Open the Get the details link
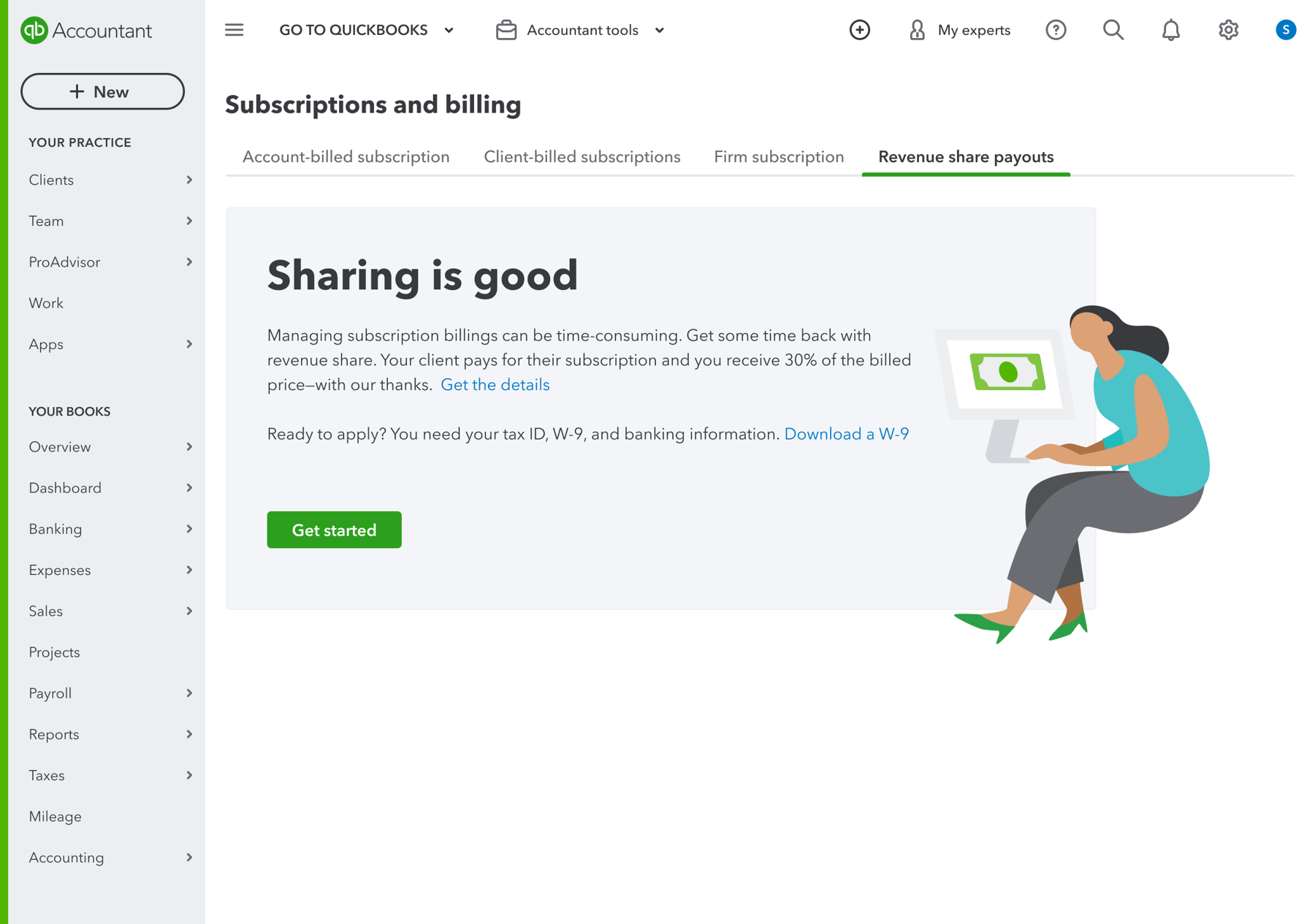Viewport: 1315px width, 924px height. tap(495, 384)
